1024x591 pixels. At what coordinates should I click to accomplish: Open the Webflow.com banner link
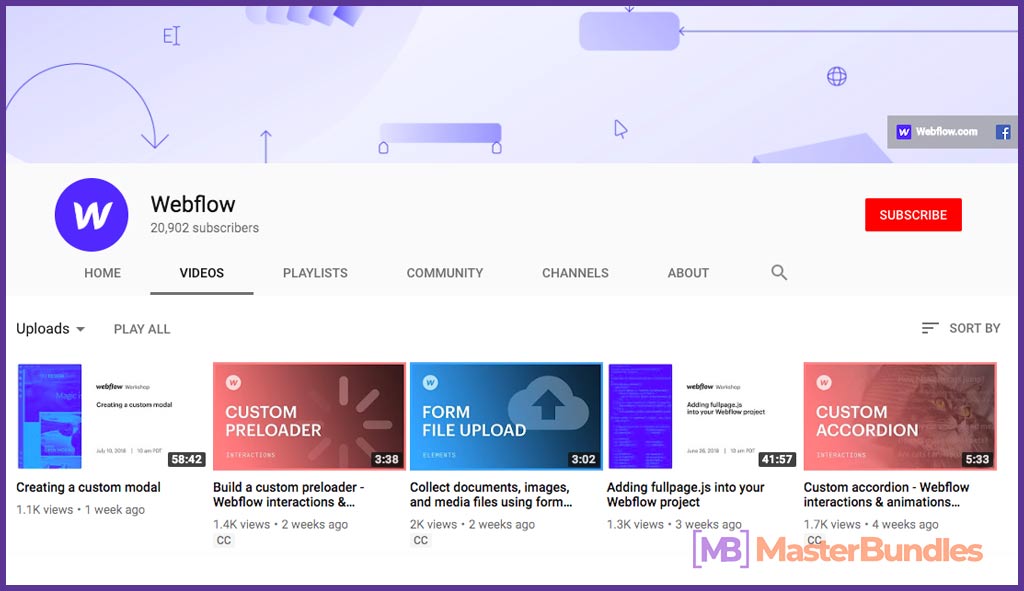tap(937, 131)
